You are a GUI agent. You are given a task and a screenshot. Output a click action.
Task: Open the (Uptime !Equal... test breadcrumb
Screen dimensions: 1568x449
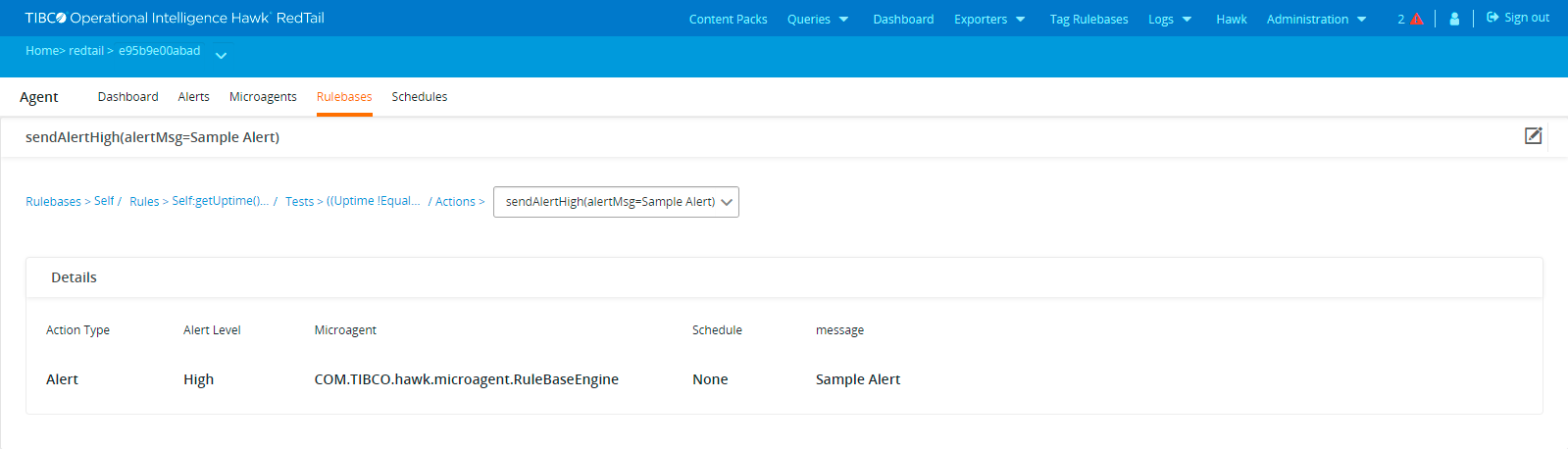(373, 201)
